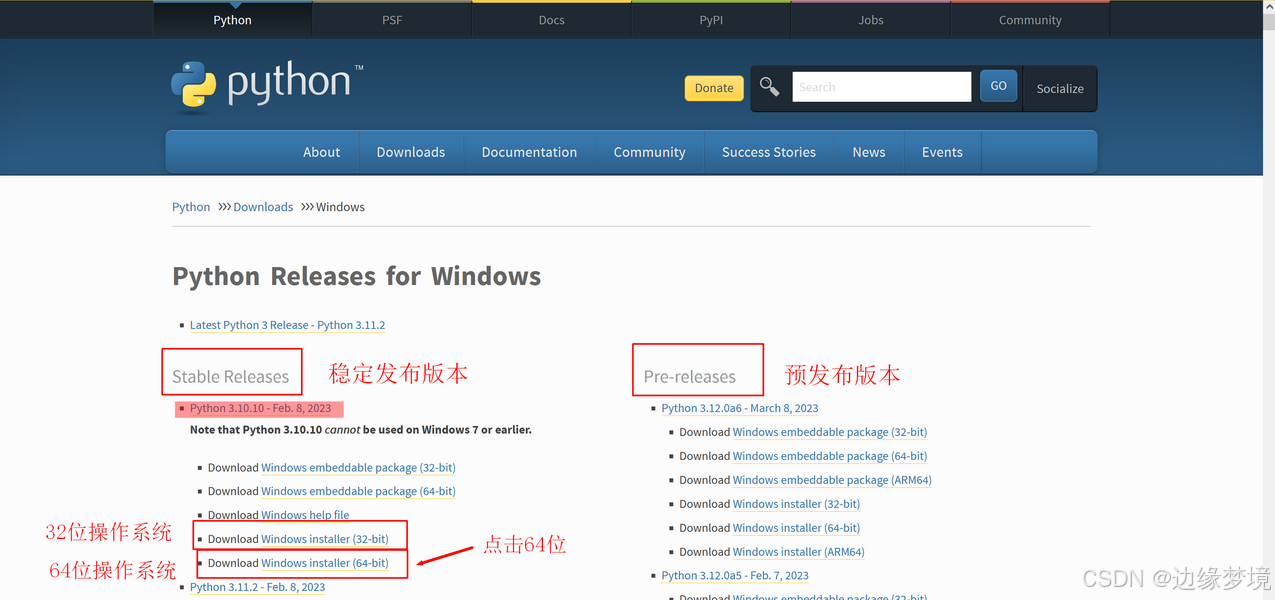
Task: Select the PyPI section in the top bar
Action: 710,19
